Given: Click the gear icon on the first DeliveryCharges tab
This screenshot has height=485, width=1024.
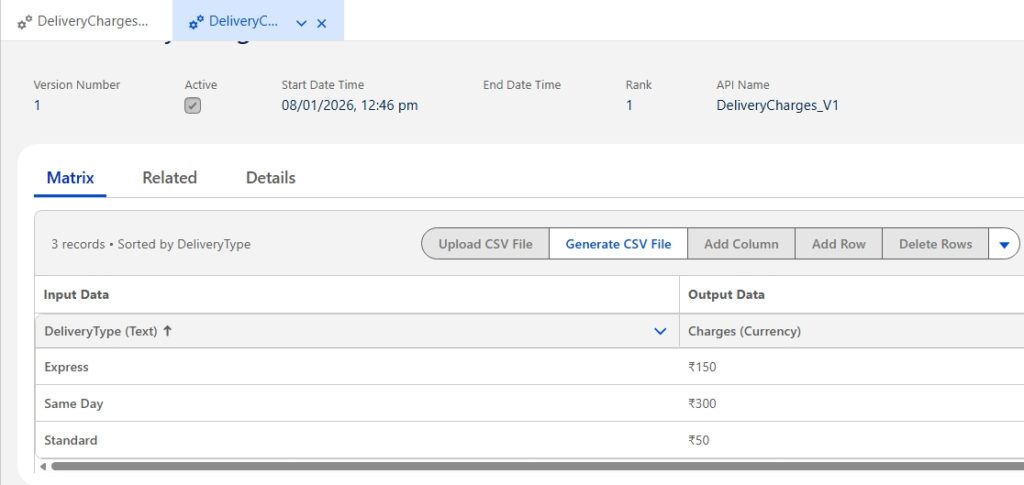Looking at the screenshot, I should [x=25, y=22].
